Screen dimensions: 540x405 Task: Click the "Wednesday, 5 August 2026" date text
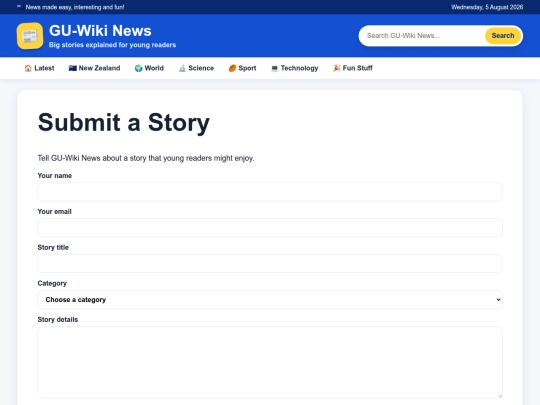tap(487, 7)
